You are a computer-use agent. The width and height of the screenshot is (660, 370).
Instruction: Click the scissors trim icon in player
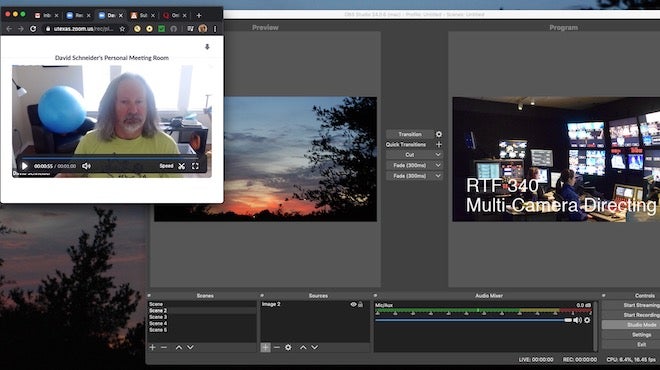pos(181,166)
